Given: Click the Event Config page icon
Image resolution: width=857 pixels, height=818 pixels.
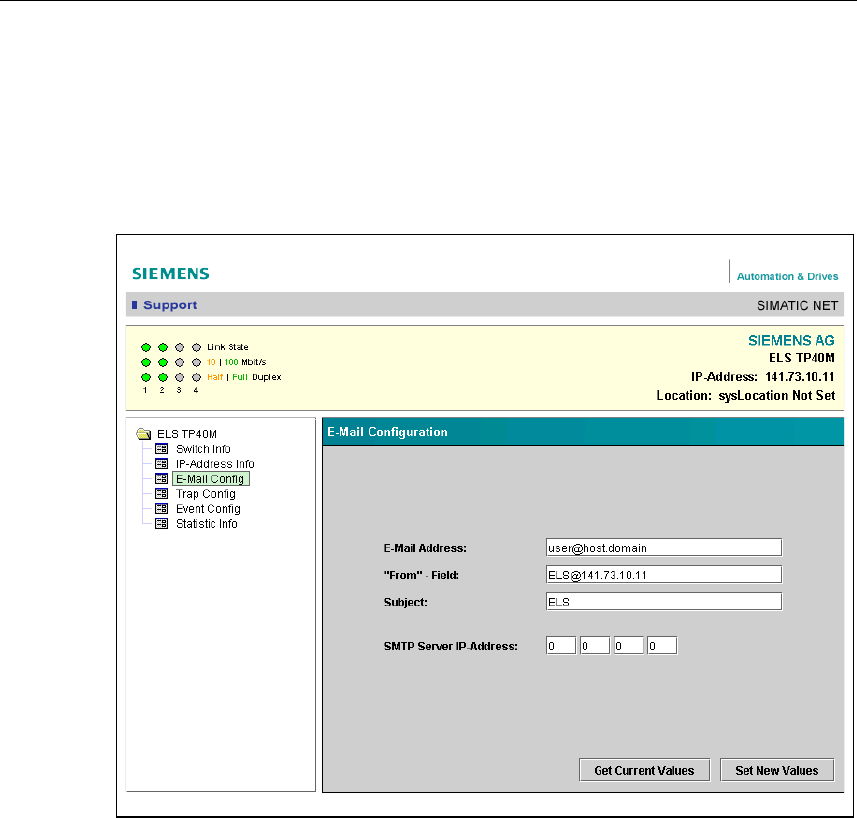Looking at the screenshot, I should 161,508.
